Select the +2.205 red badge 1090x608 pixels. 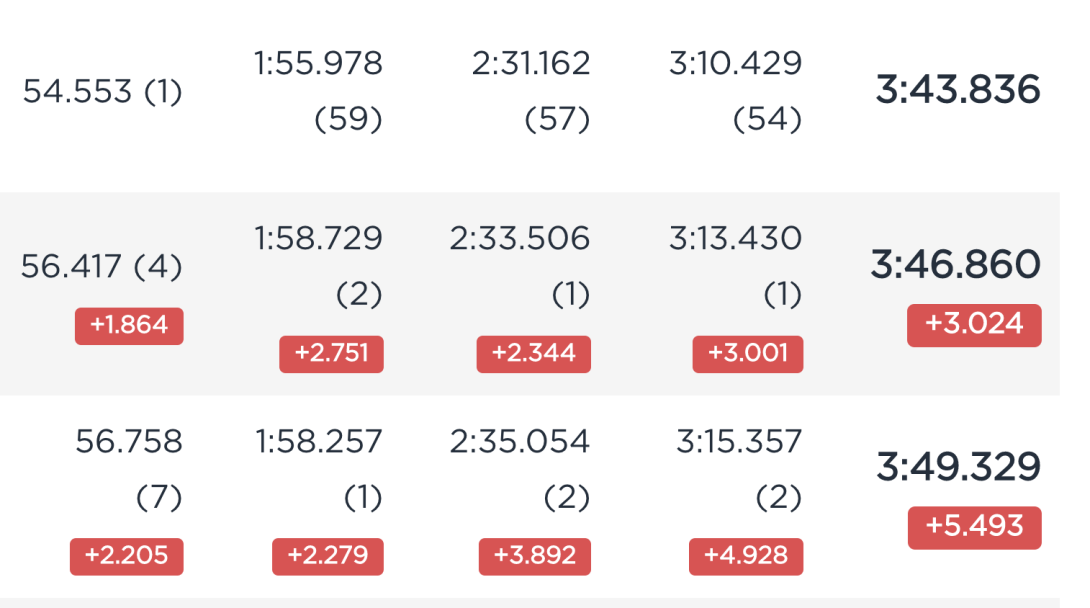pos(127,556)
